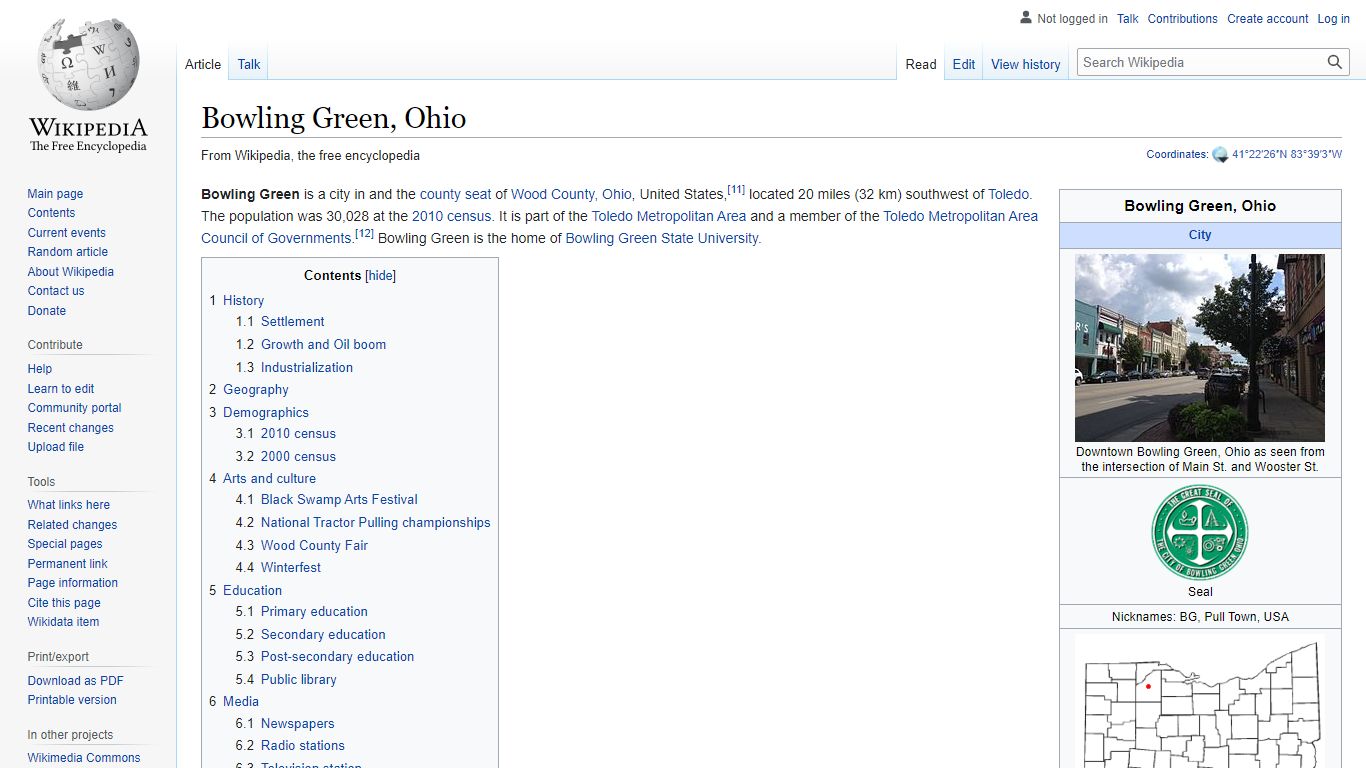The width and height of the screenshot is (1366, 768).
Task: Open About Wikipedia
Action: click(70, 272)
